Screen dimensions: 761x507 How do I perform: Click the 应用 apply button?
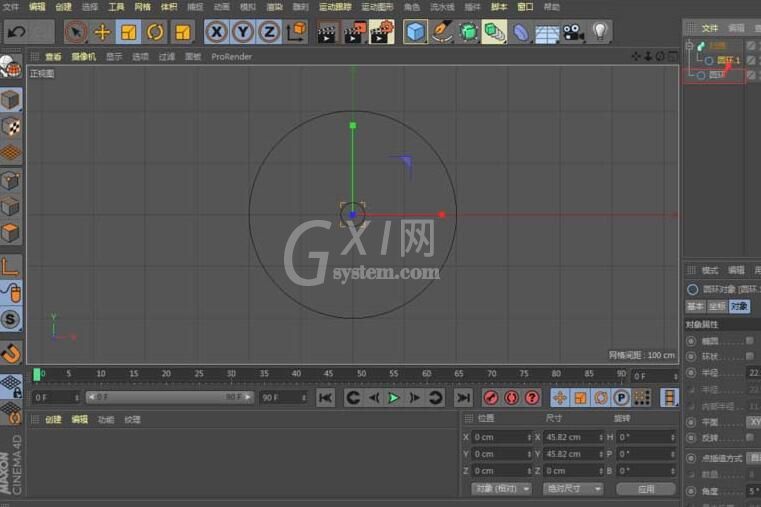tap(646, 489)
